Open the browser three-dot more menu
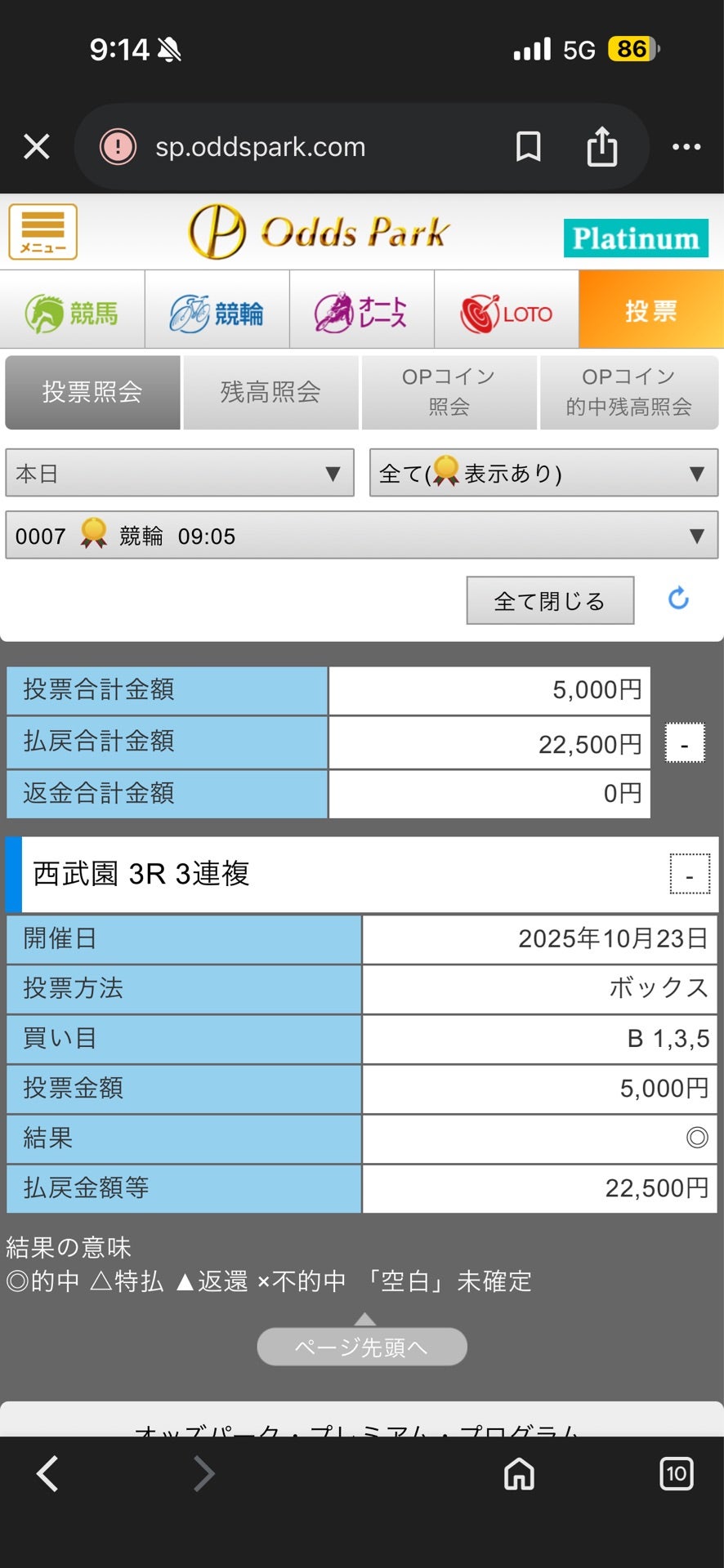This screenshot has width=724, height=1568. point(686,147)
